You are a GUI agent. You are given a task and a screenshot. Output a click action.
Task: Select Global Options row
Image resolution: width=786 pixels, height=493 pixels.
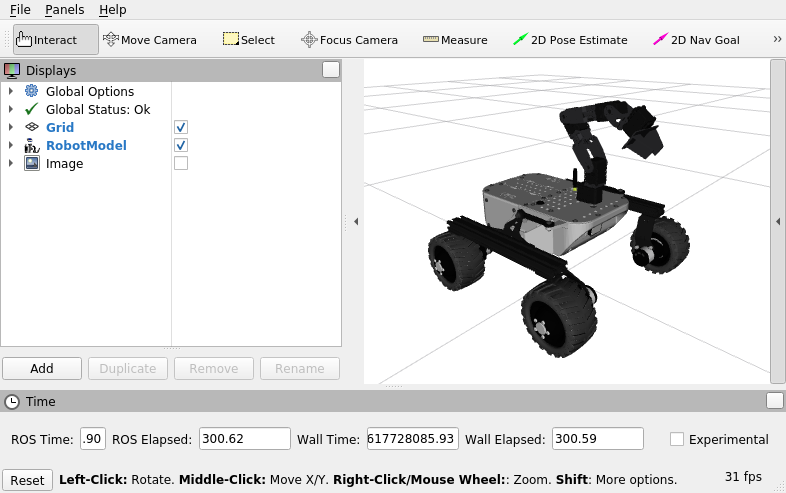pyautogui.click(x=90, y=91)
